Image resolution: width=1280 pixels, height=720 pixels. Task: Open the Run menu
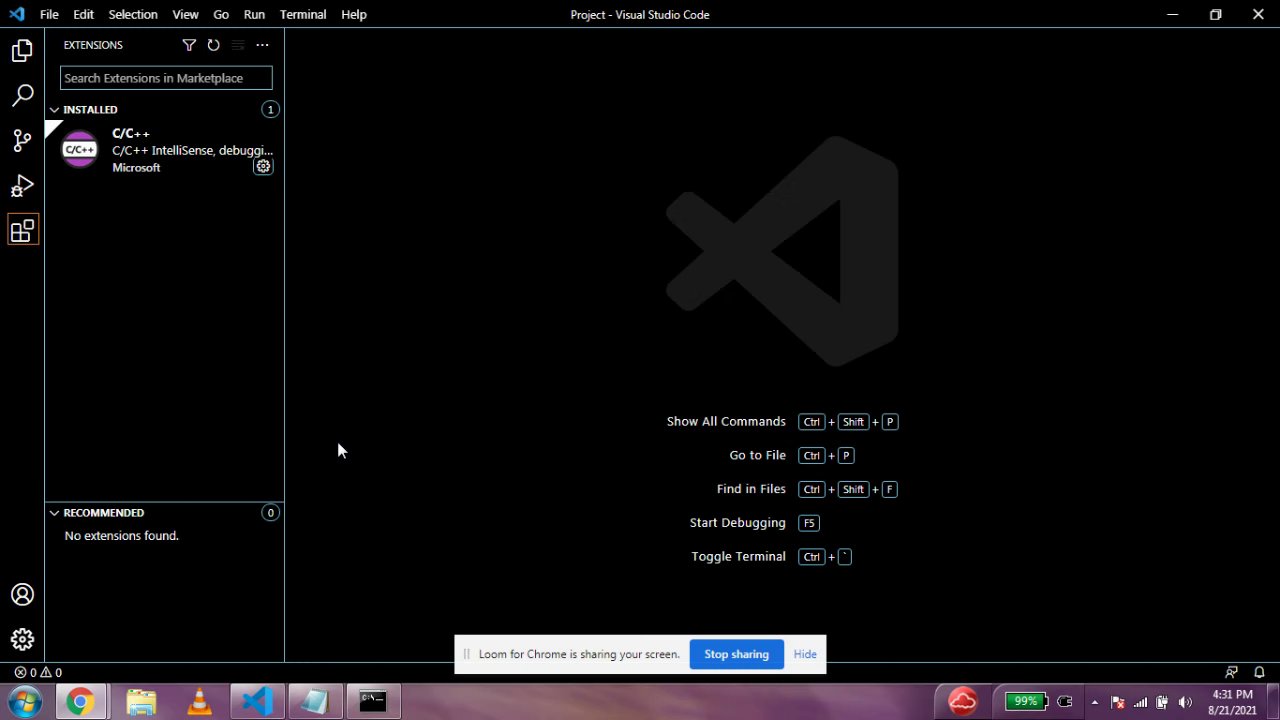254,14
